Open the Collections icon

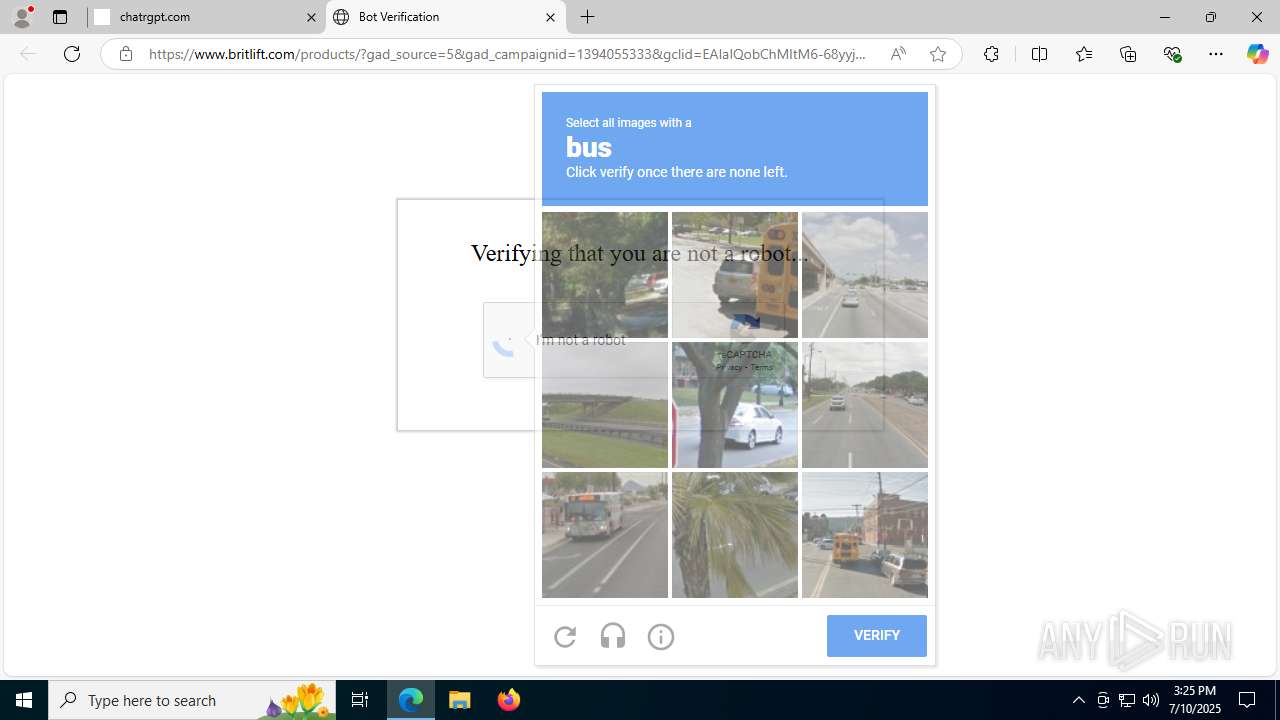click(x=1128, y=54)
